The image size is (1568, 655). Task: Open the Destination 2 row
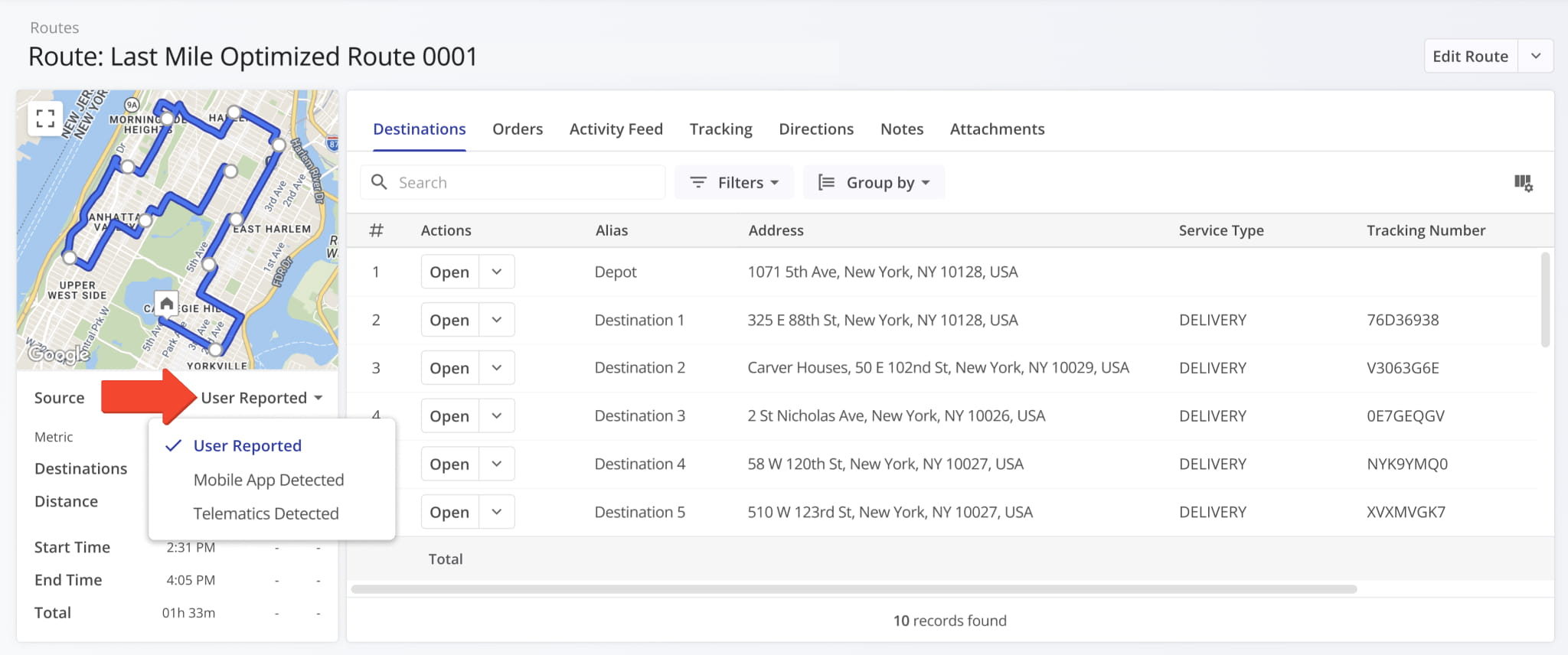449,368
